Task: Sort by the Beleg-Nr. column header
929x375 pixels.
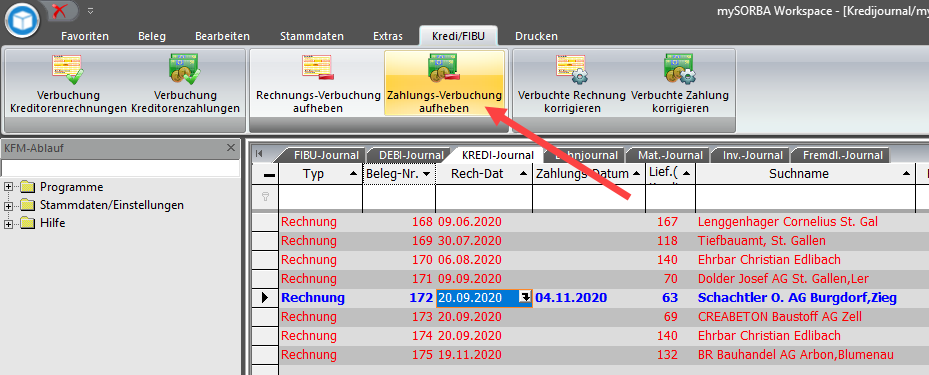Action: 399,174
